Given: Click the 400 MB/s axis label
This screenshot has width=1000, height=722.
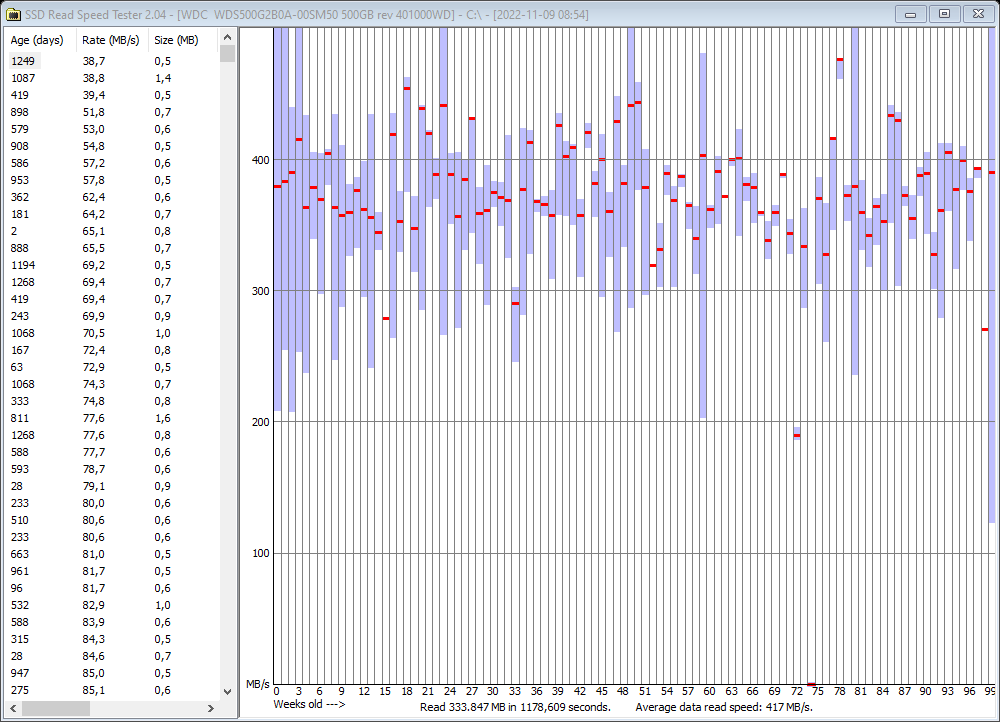Looking at the screenshot, I should (261, 160).
